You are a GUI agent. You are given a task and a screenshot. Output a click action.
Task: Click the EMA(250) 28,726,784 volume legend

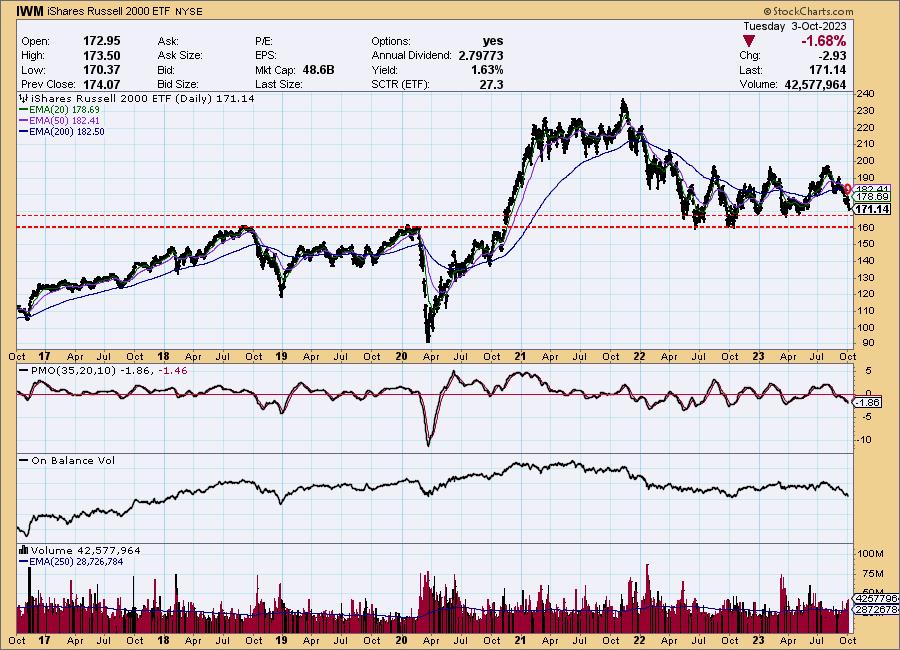click(x=76, y=562)
